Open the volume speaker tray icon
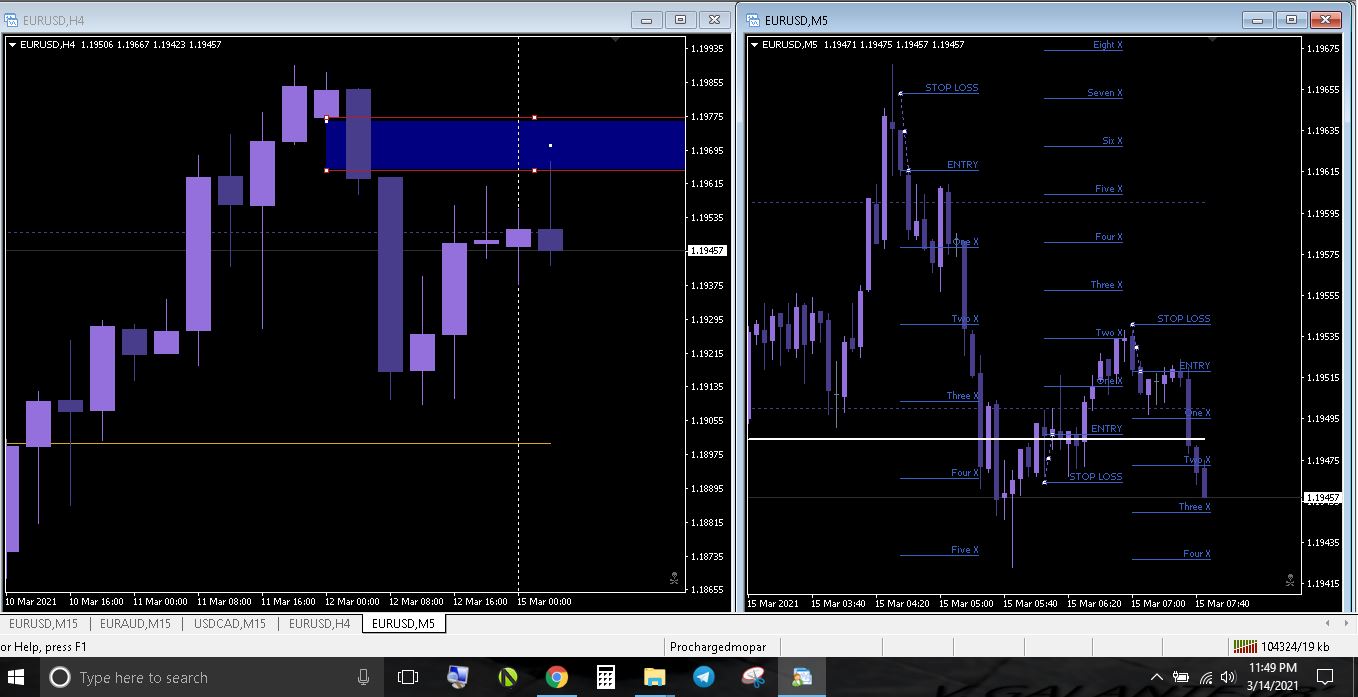 (1228, 677)
